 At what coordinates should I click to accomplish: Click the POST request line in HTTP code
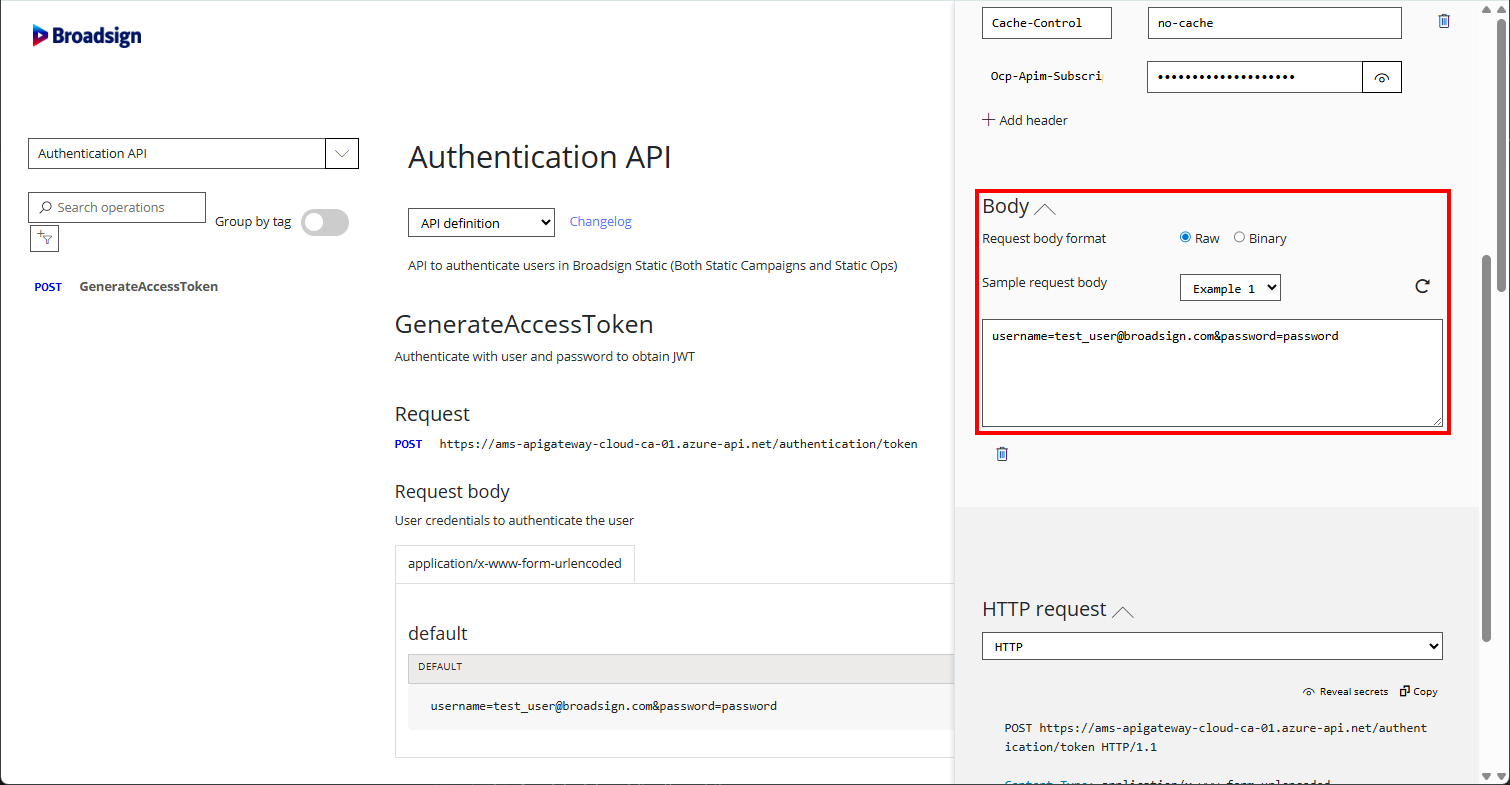pyautogui.click(x=1216, y=737)
